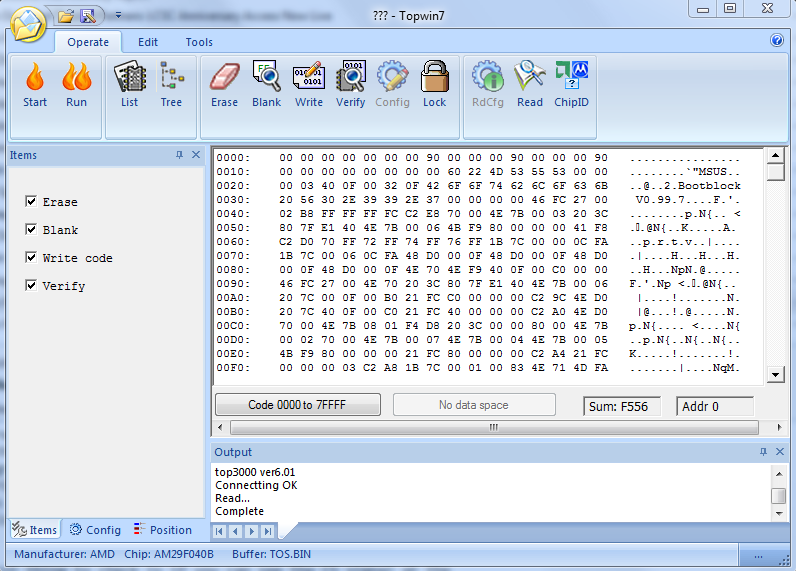Click the status bar ellipsis indicator
Screen dimensions: 796x571
point(758,557)
